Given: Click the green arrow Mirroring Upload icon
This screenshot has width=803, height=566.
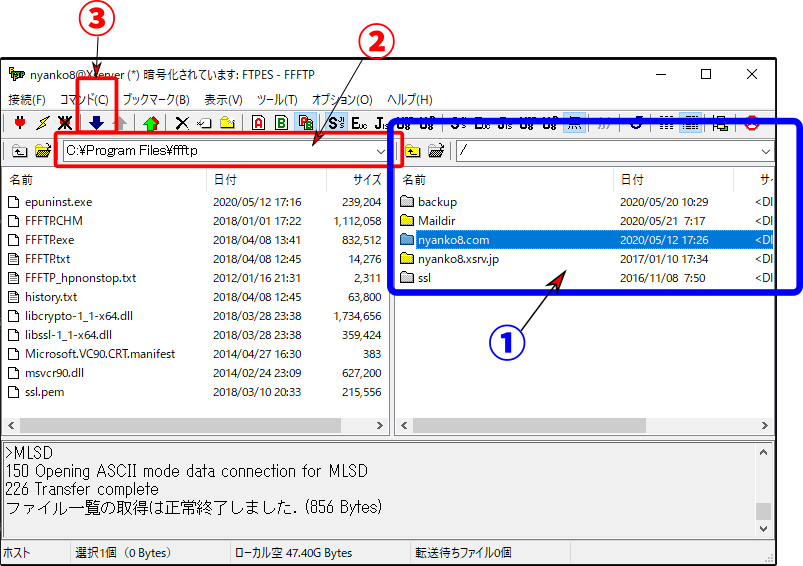Looking at the screenshot, I should [151, 123].
